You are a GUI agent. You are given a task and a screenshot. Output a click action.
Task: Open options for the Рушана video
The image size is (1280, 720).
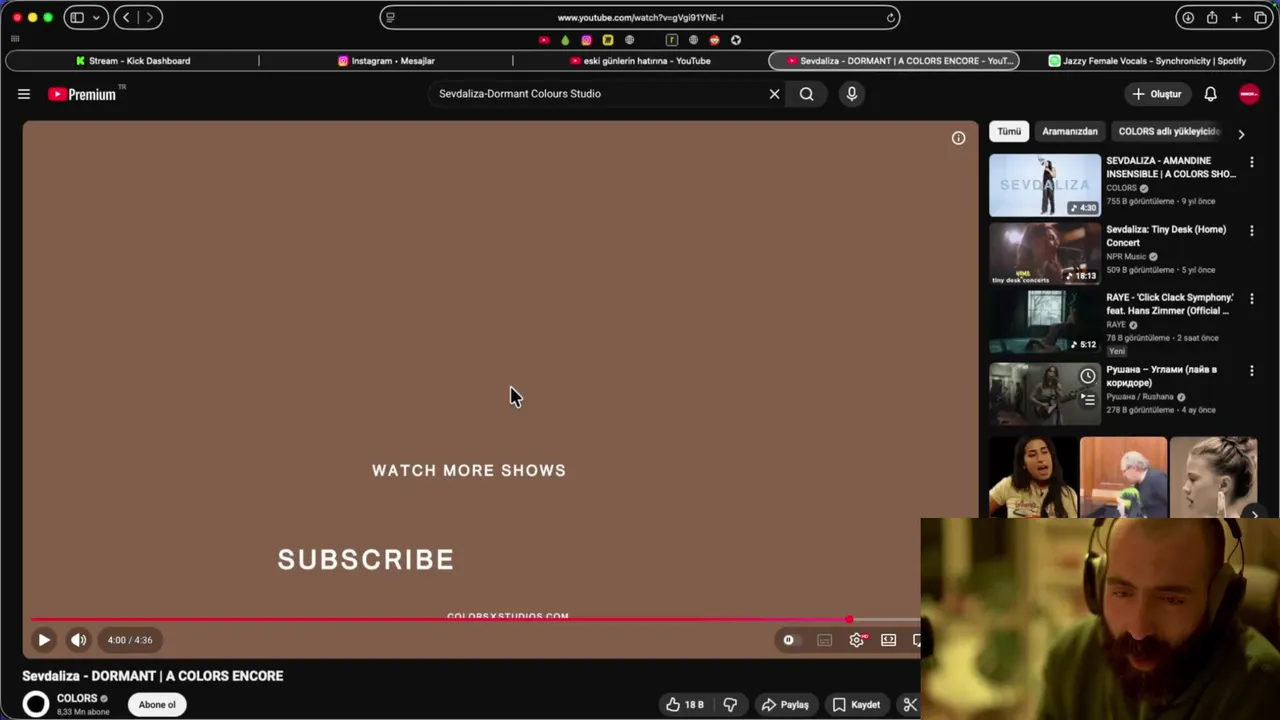click(x=1251, y=371)
